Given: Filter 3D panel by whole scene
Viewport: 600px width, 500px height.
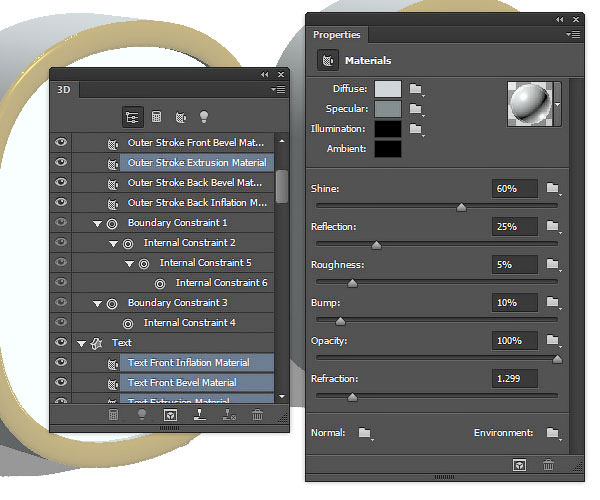Looking at the screenshot, I should pos(132,116).
